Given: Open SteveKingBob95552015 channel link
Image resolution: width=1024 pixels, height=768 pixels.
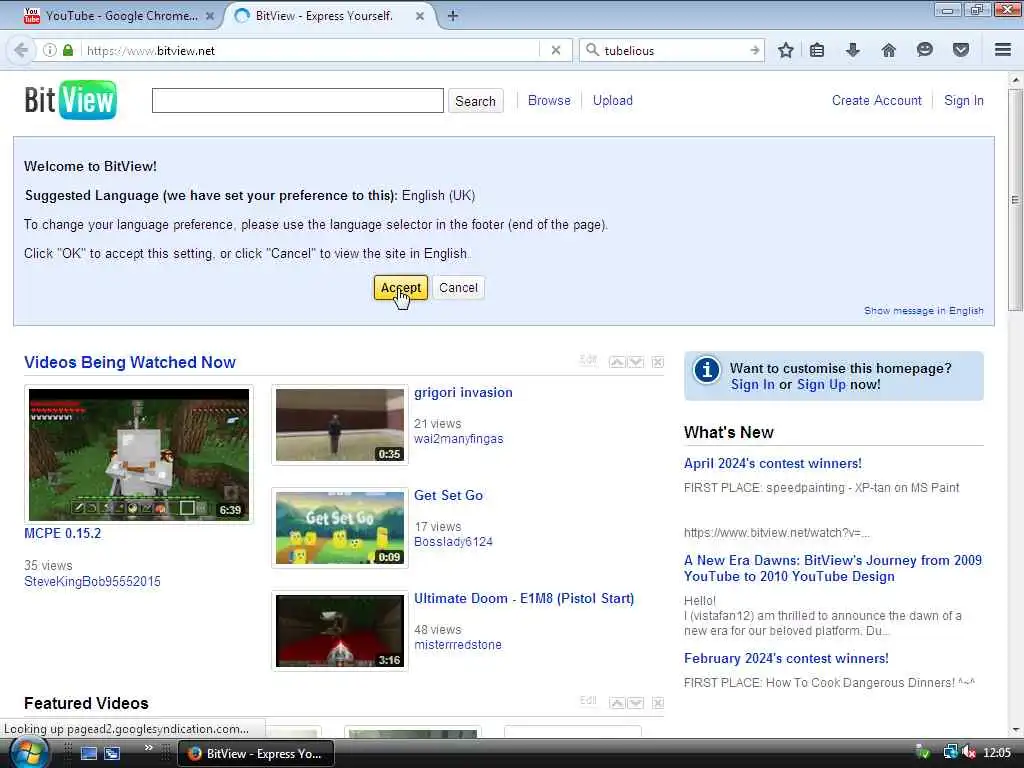Looking at the screenshot, I should coord(92,581).
